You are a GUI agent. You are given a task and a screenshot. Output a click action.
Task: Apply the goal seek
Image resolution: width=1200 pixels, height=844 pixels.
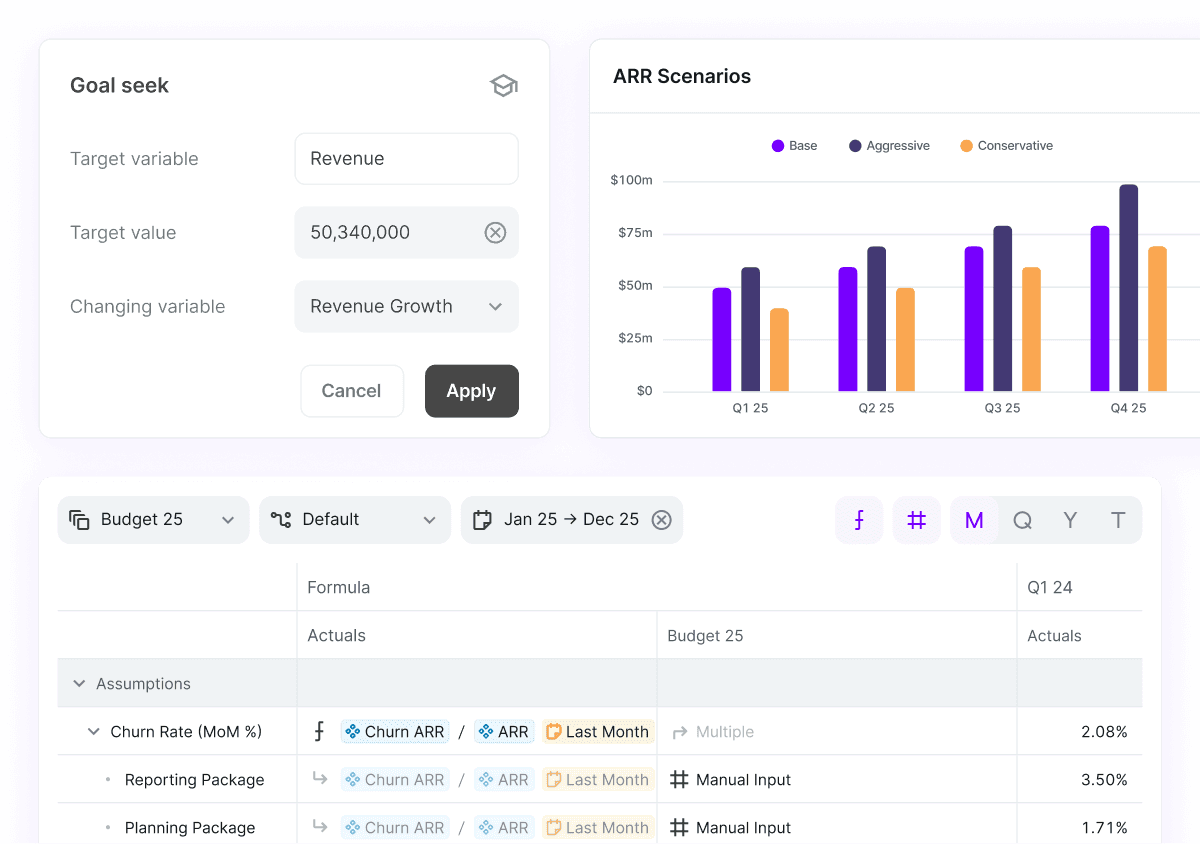click(x=471, y=391)
